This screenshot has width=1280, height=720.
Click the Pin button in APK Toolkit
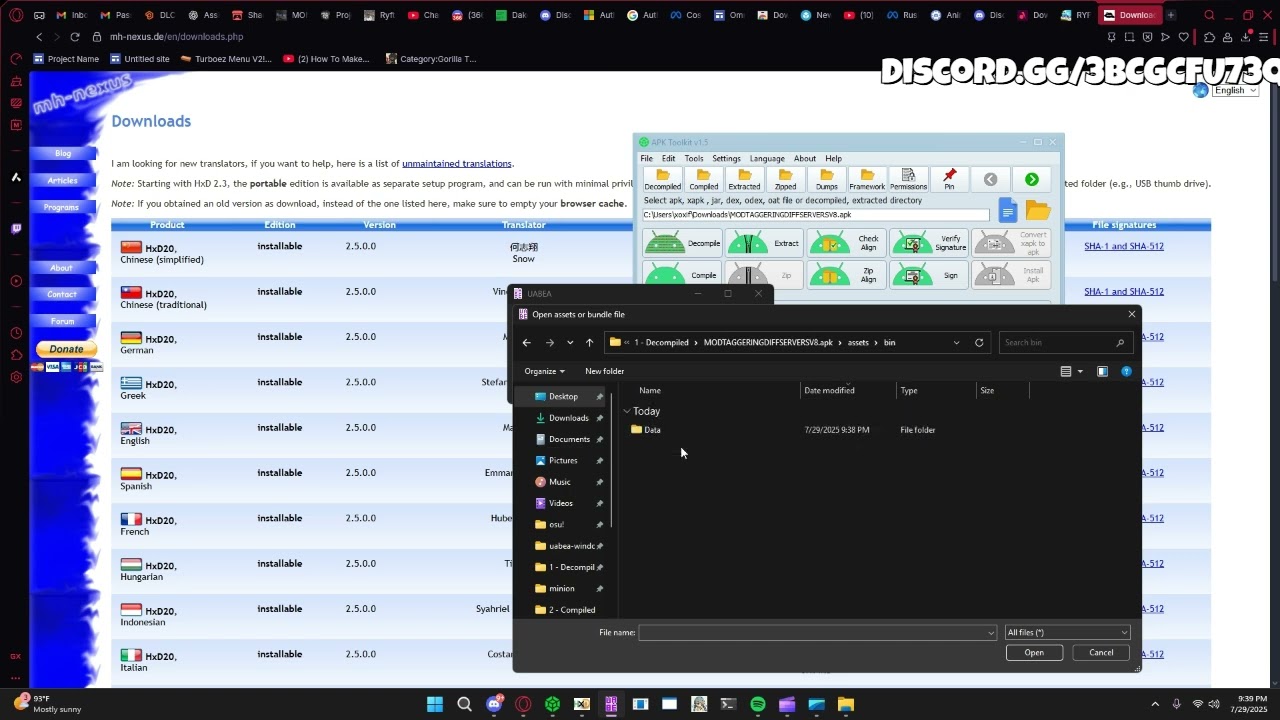(949, 180)
